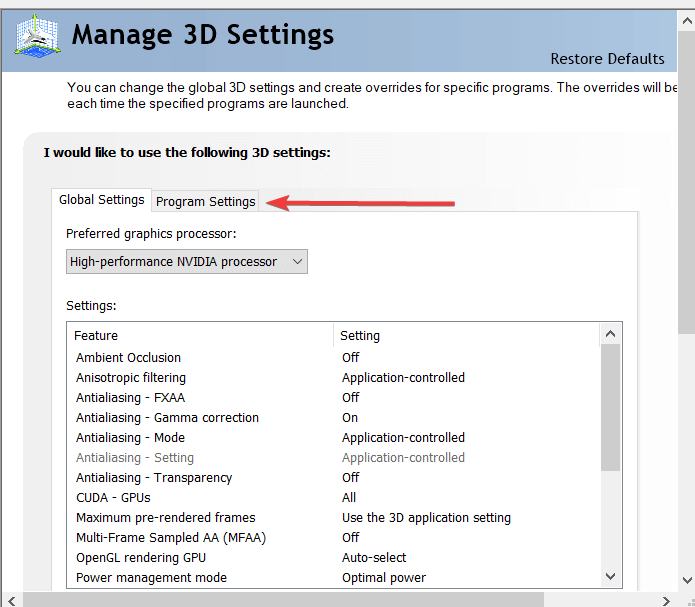
Task: Select the Anisotropic filtering row
Action: 333,377
